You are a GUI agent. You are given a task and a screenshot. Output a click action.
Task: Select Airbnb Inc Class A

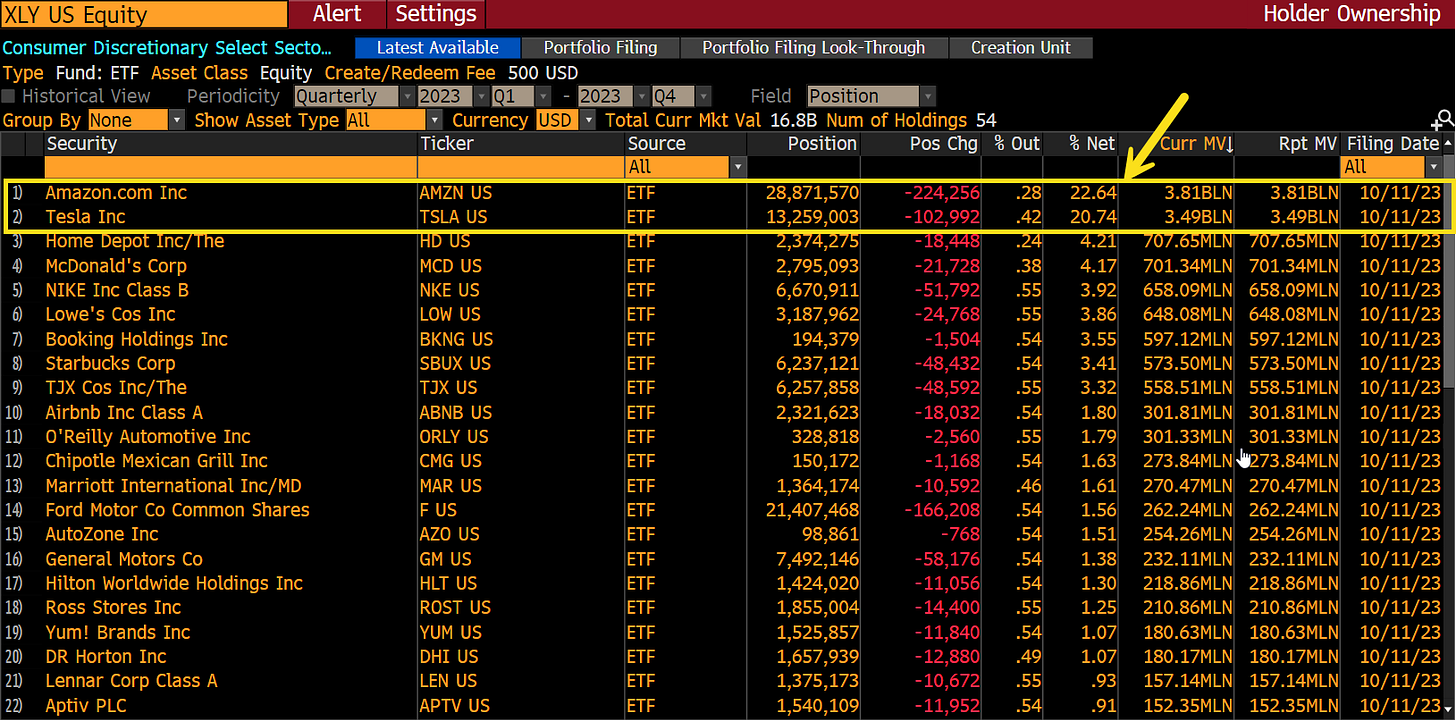(x=124, y=412)
